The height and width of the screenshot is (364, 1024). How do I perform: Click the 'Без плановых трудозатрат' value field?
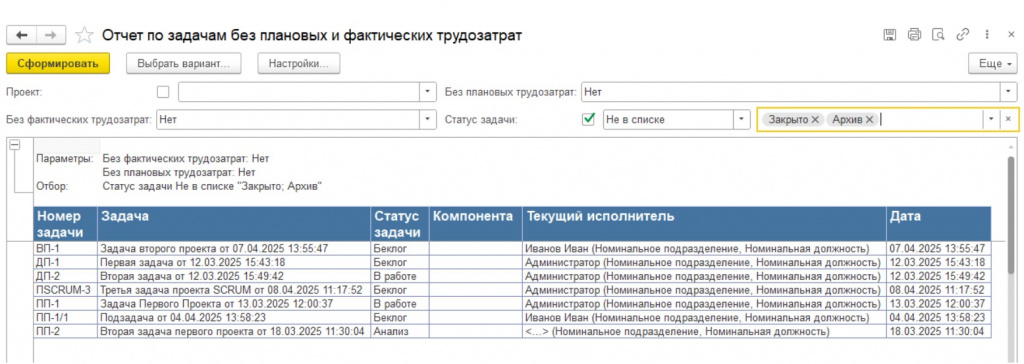(x=791, y=92)
